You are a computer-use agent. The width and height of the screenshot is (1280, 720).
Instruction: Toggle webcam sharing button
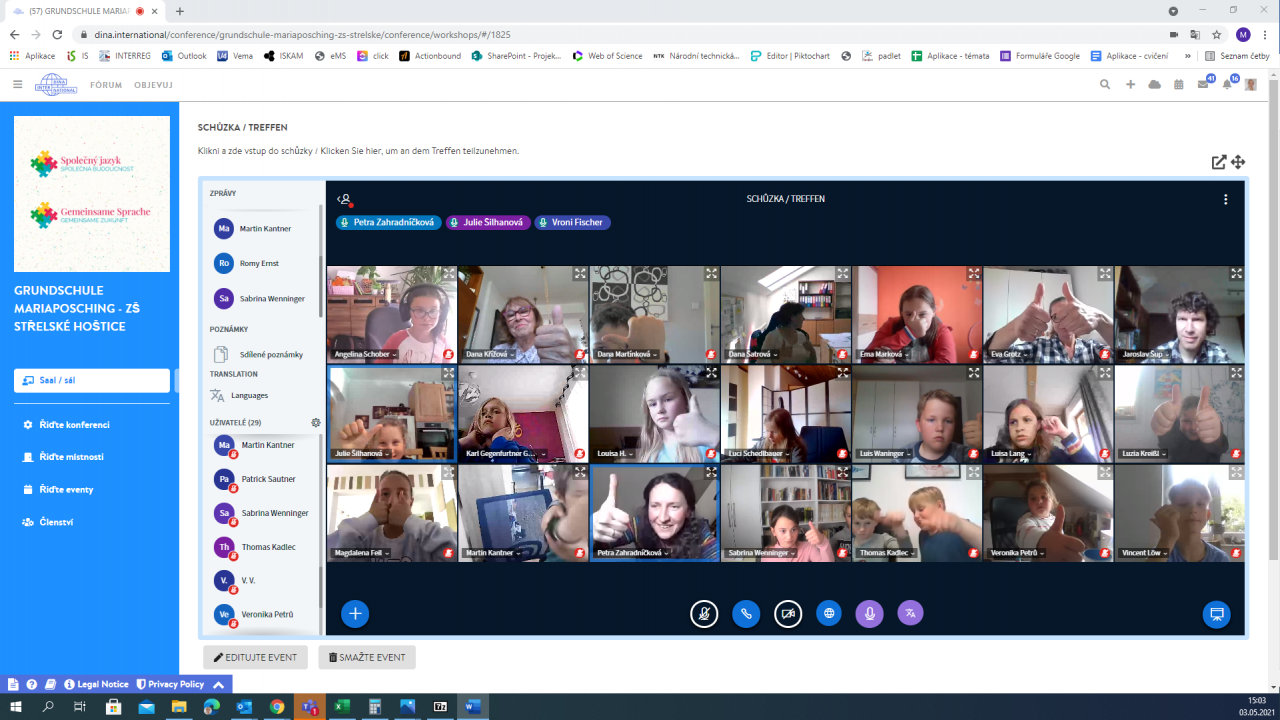(x=787, y=613)
